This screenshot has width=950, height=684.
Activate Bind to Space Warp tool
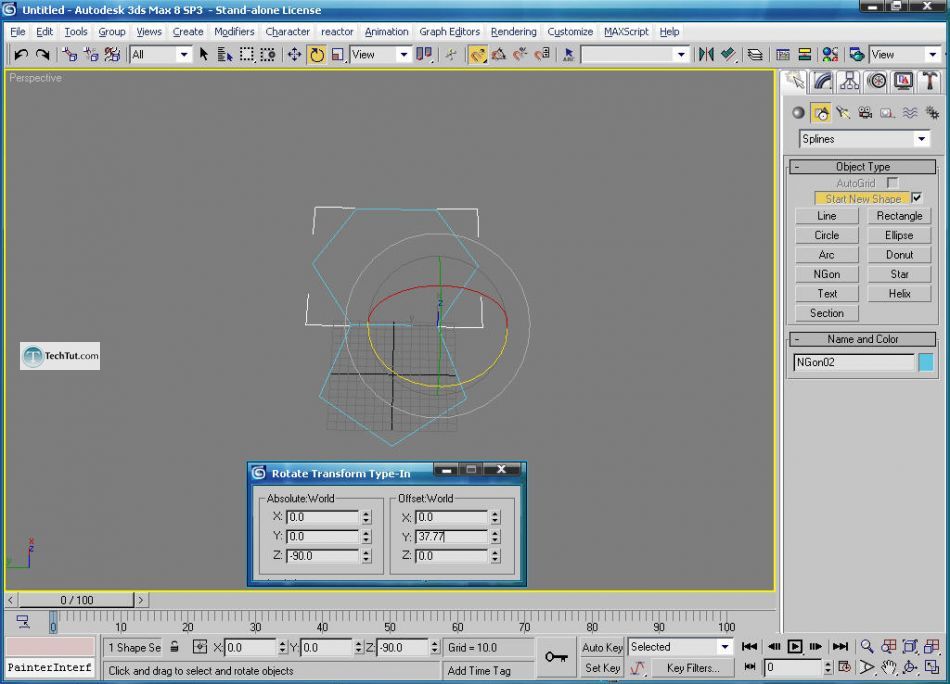point(112,55)
